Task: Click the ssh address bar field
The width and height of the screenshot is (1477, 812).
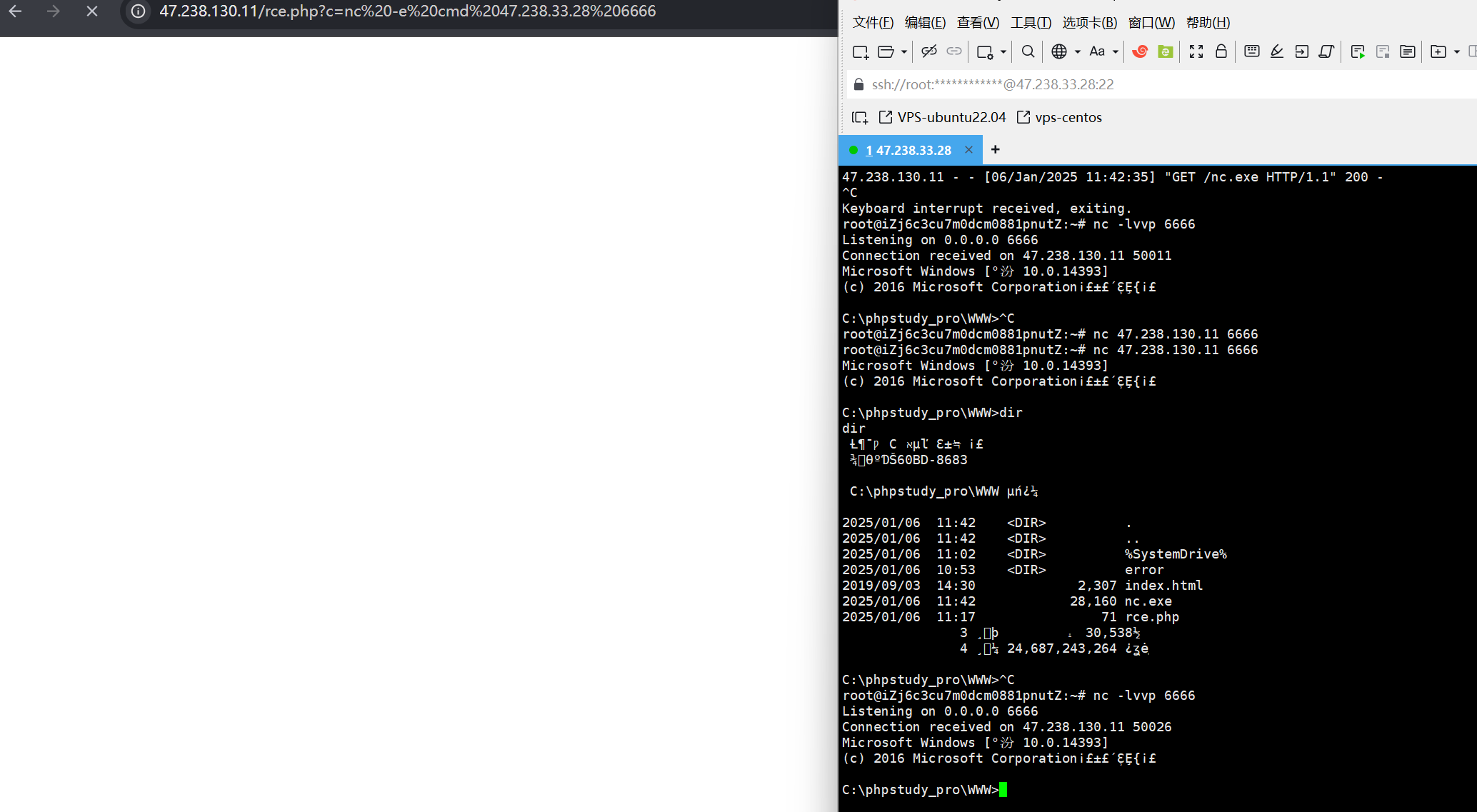Action: [x=1143, y=84]
